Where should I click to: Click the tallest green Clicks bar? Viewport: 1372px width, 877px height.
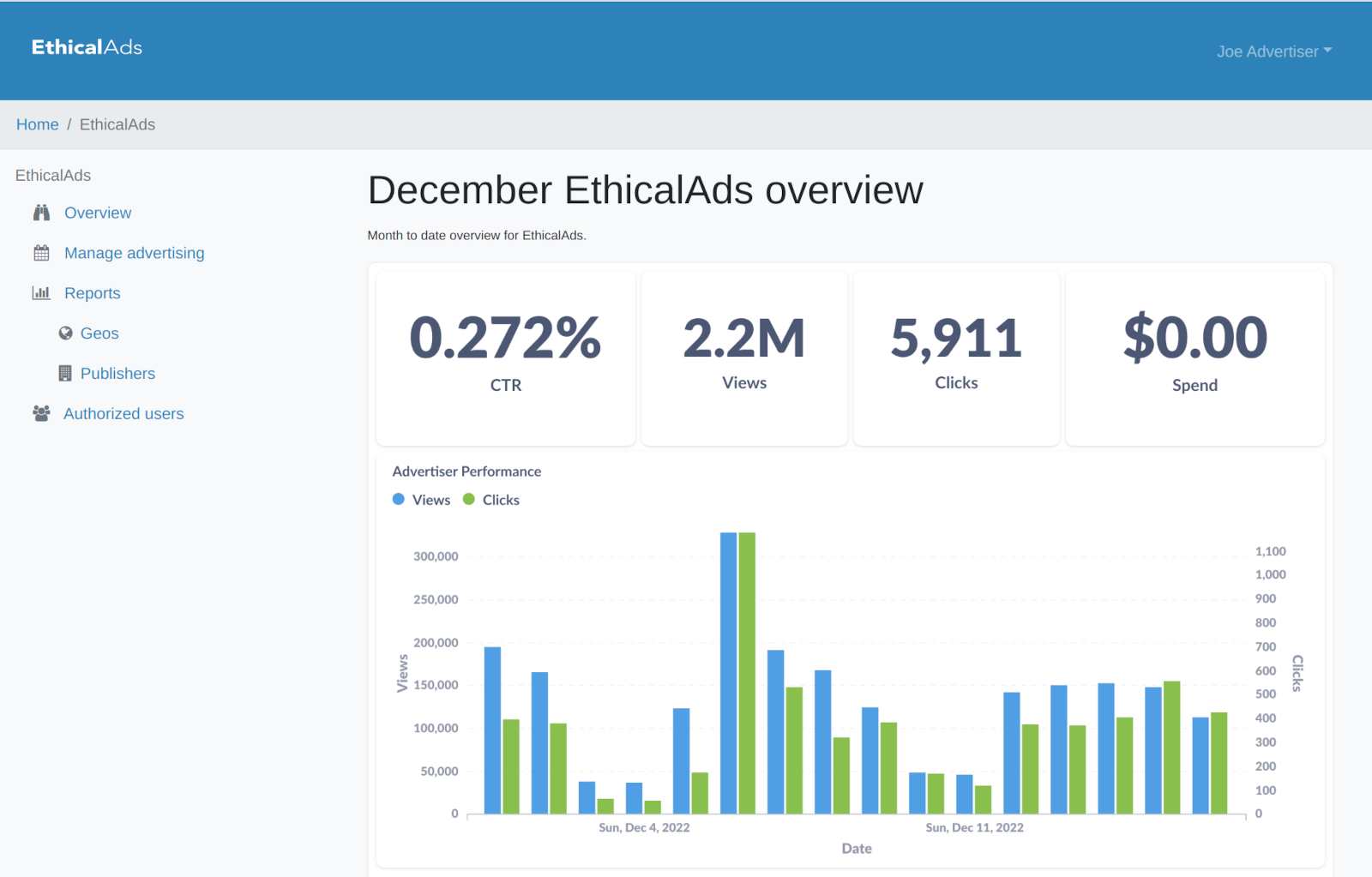(747, 673)
